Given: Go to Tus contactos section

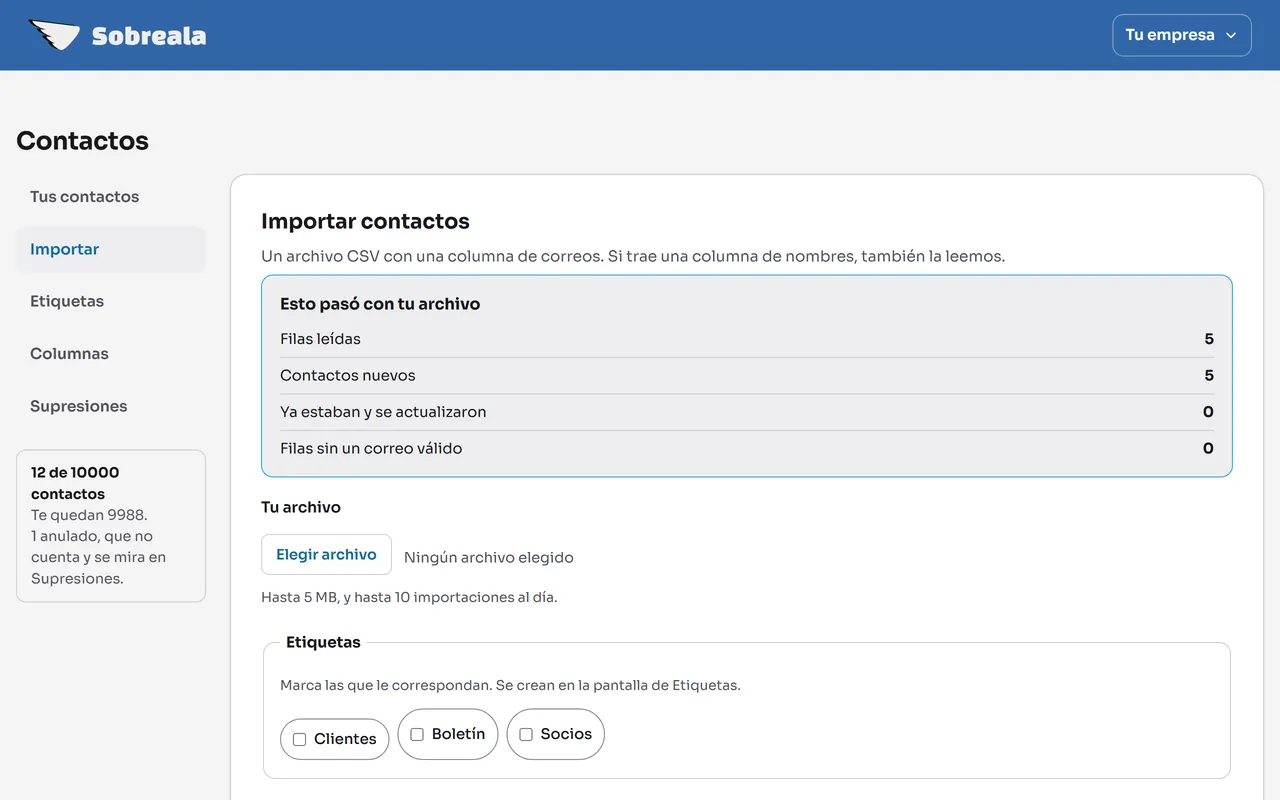Looking at the screenshot, I should click(111, 197).
